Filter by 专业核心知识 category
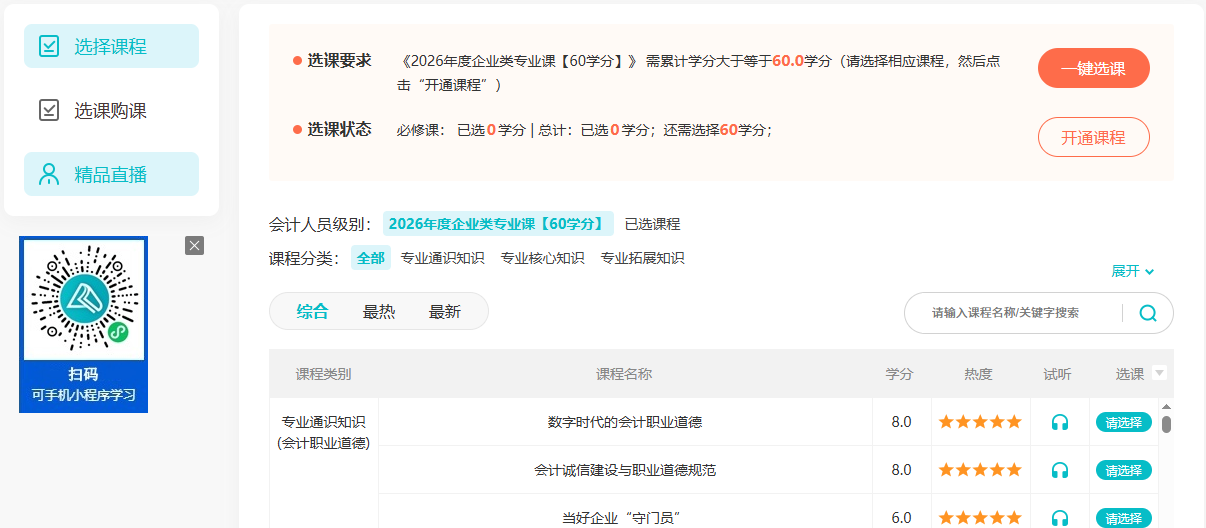The image size is (1206, 528). click(542, 258)
